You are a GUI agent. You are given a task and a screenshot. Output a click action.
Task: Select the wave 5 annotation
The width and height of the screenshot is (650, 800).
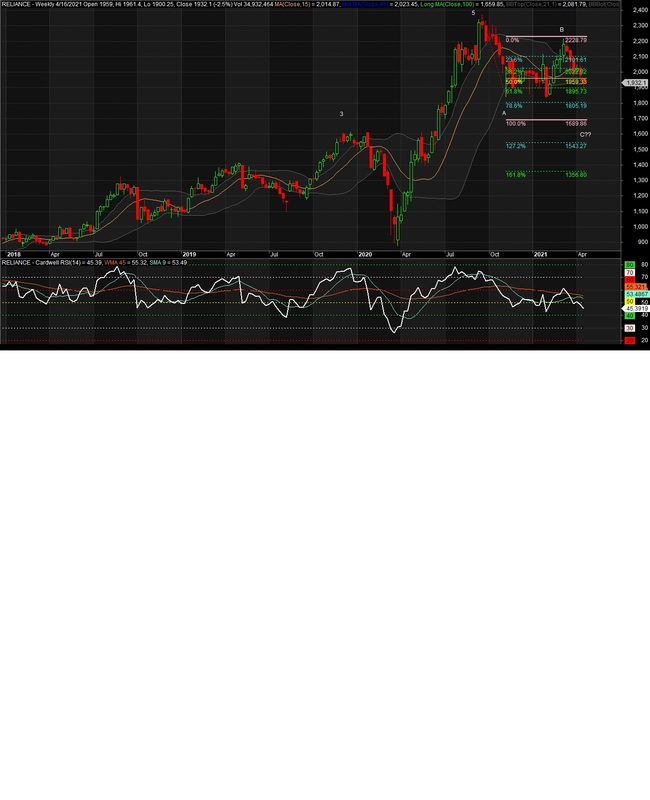pos(473,13)
